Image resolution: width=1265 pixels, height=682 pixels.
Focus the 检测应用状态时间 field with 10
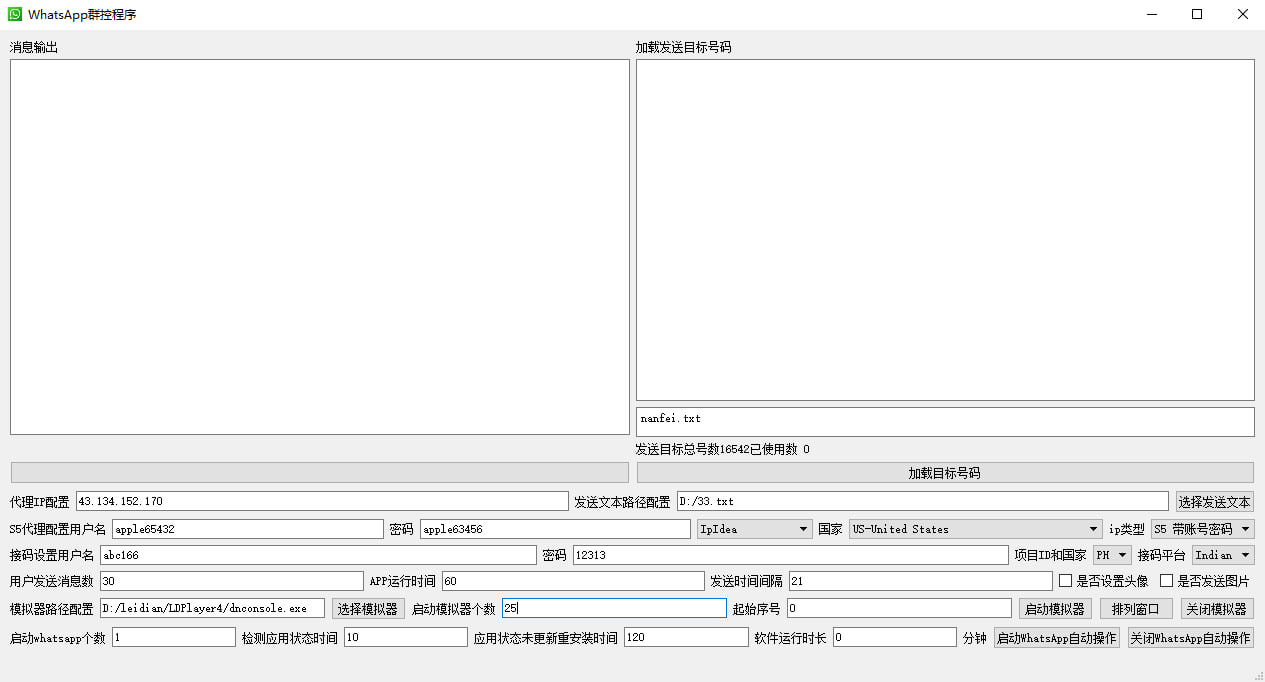[406, 637]
